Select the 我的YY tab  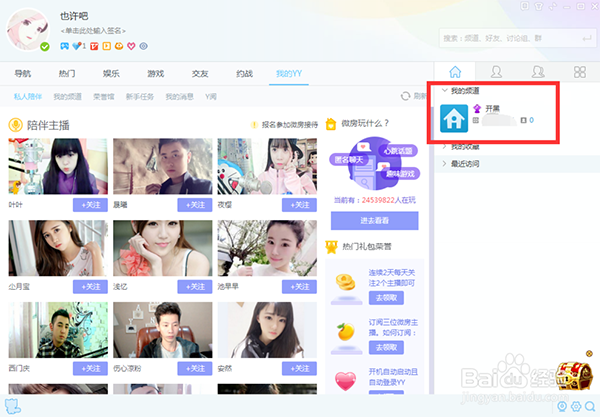pyautogui.click(x=289, y=73)
